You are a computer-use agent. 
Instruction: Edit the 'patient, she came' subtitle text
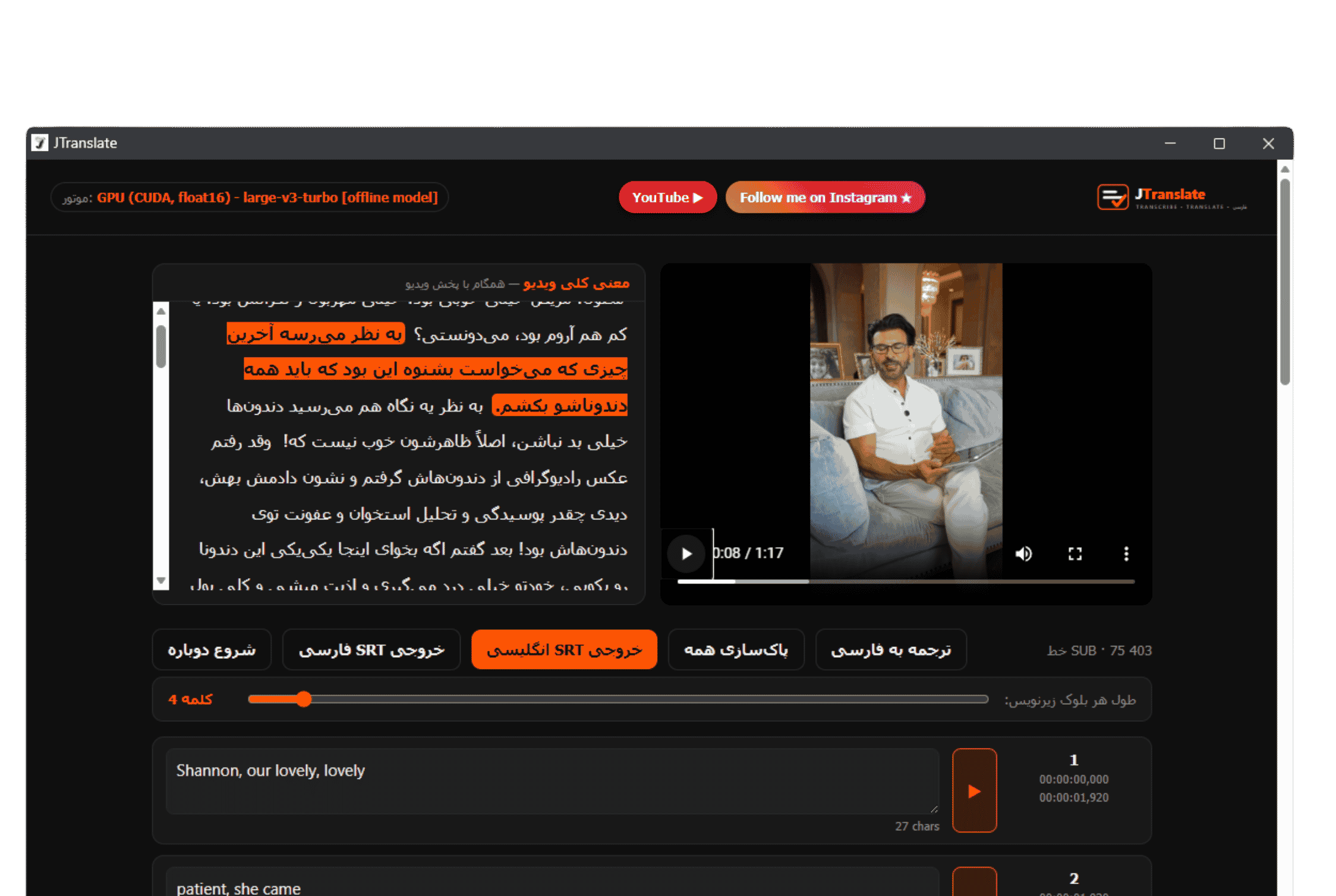point(552,882)
